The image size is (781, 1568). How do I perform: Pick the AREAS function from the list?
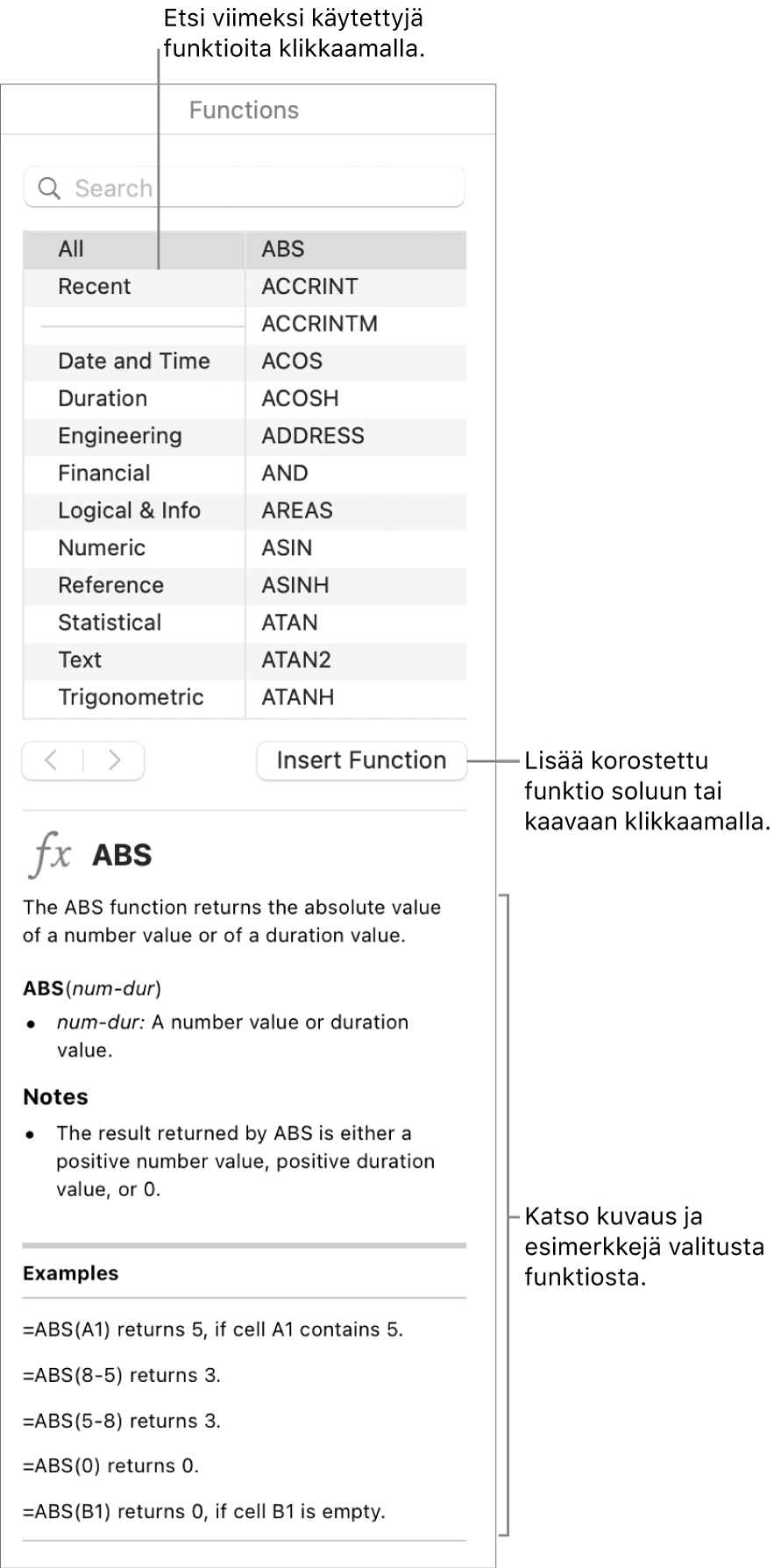297,510
